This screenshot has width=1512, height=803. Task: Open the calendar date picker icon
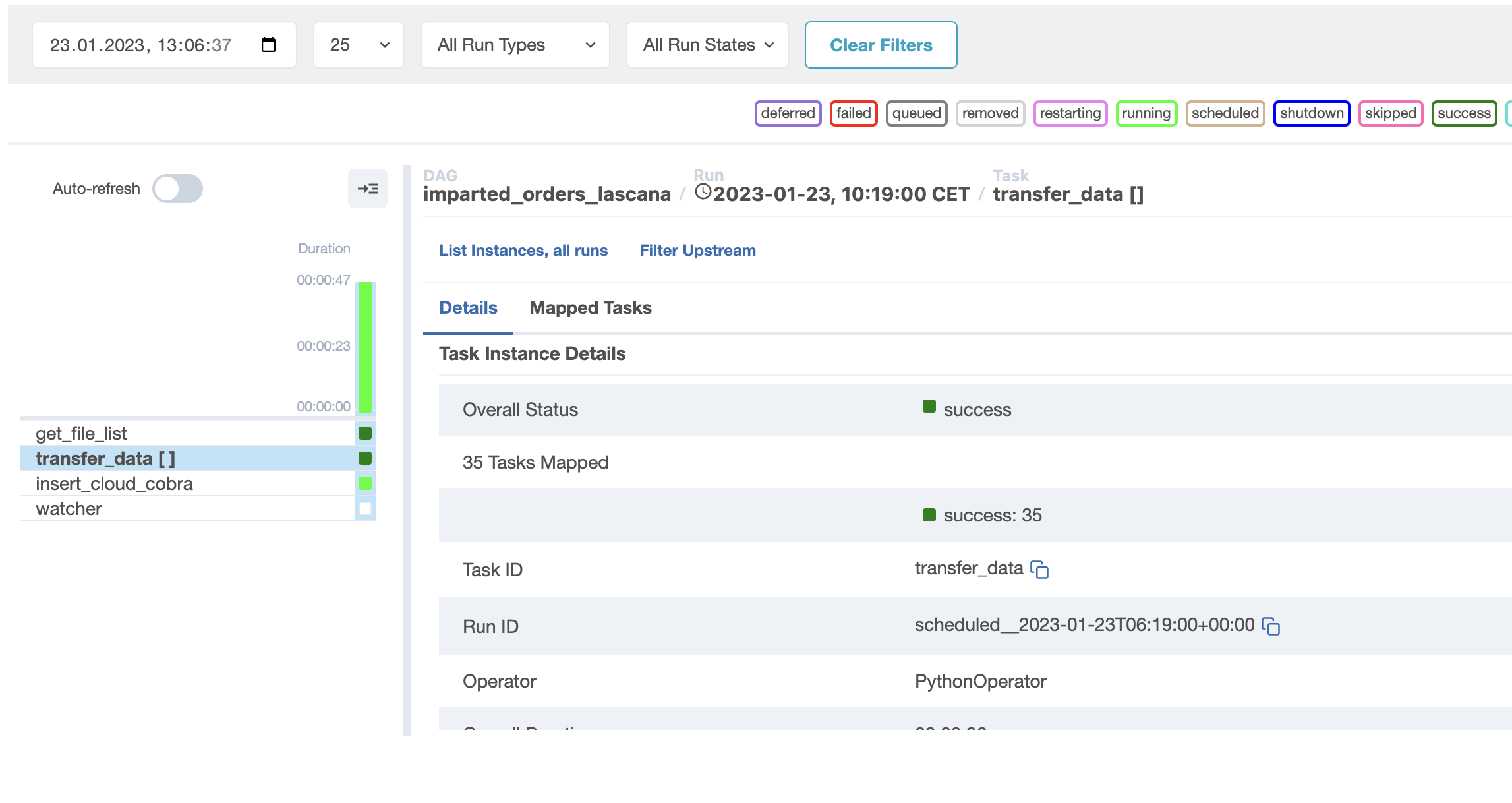pyautogui.click(x=268, y=44)
